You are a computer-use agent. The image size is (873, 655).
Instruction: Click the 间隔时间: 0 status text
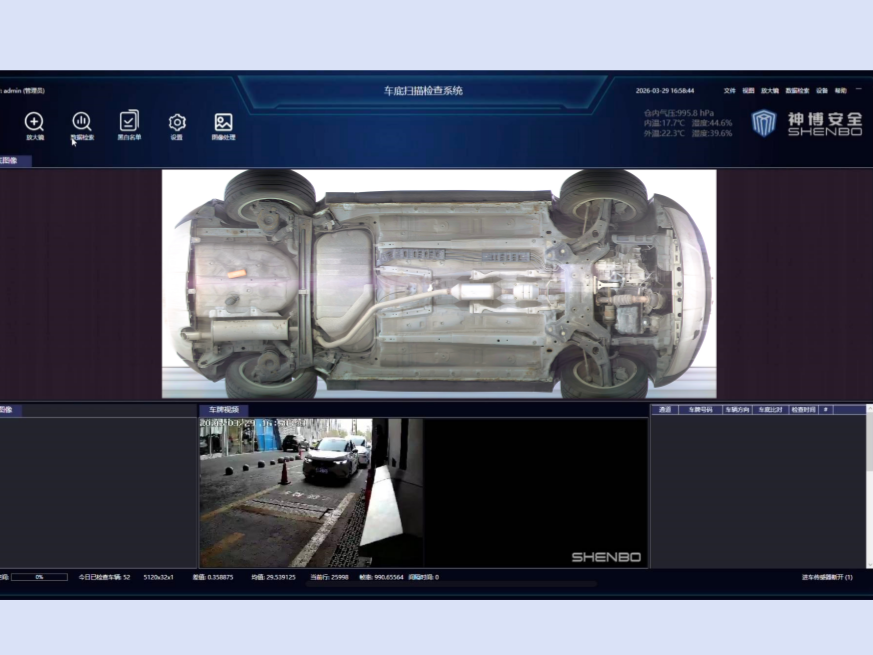(x=424, y=577)
